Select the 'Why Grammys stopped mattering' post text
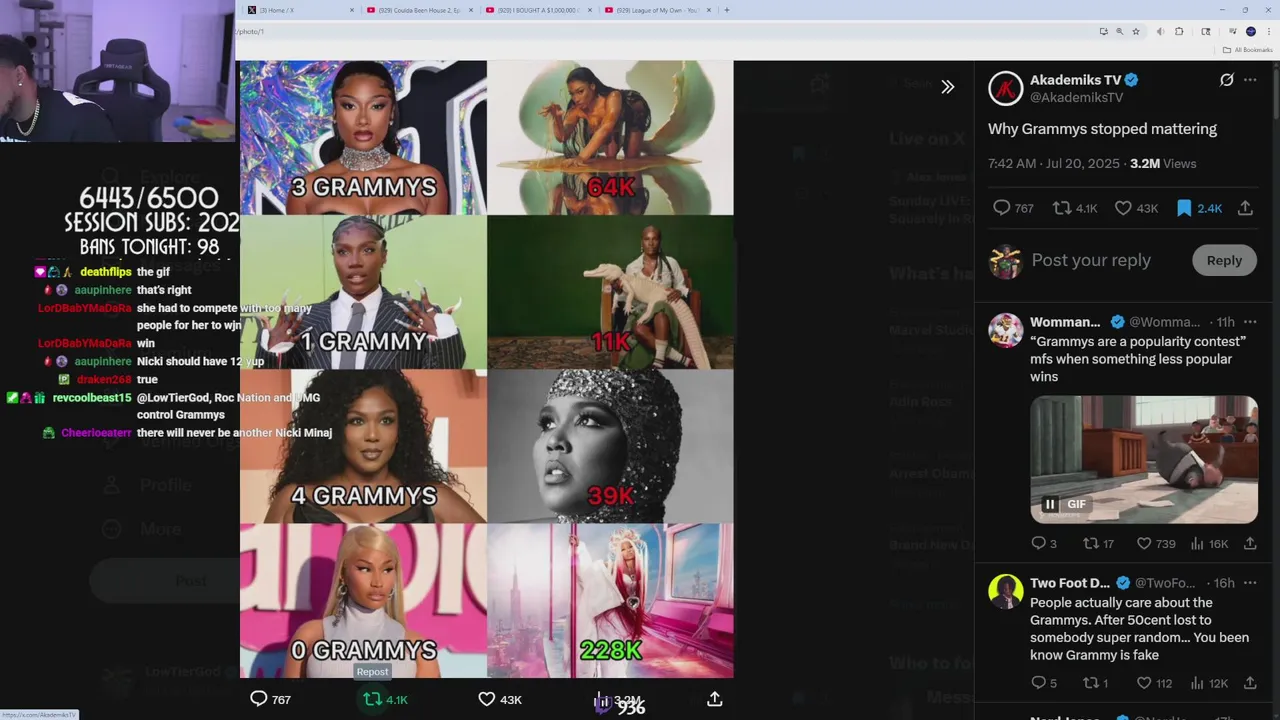 pos(1102,129)
